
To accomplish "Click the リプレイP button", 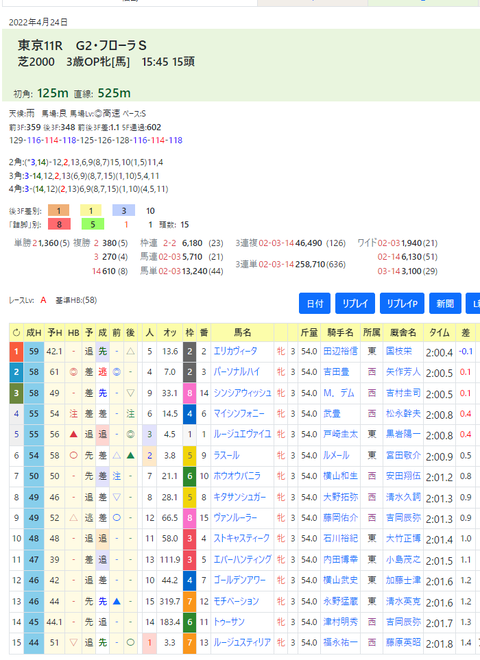I will pyautogui.click(x=402, y=303).
